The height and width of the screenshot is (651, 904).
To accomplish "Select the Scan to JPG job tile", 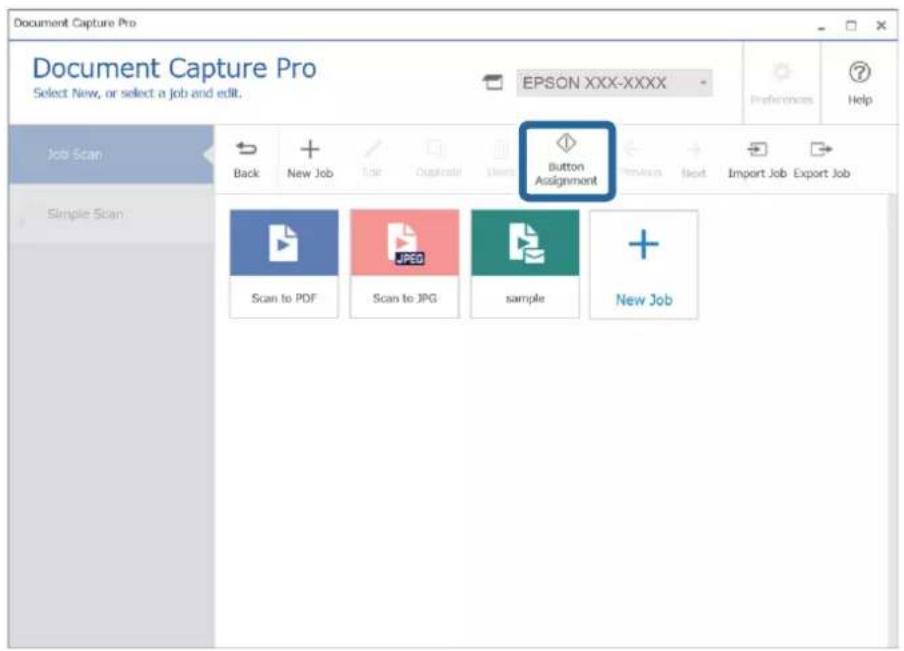I will click(x=405, y=264).
